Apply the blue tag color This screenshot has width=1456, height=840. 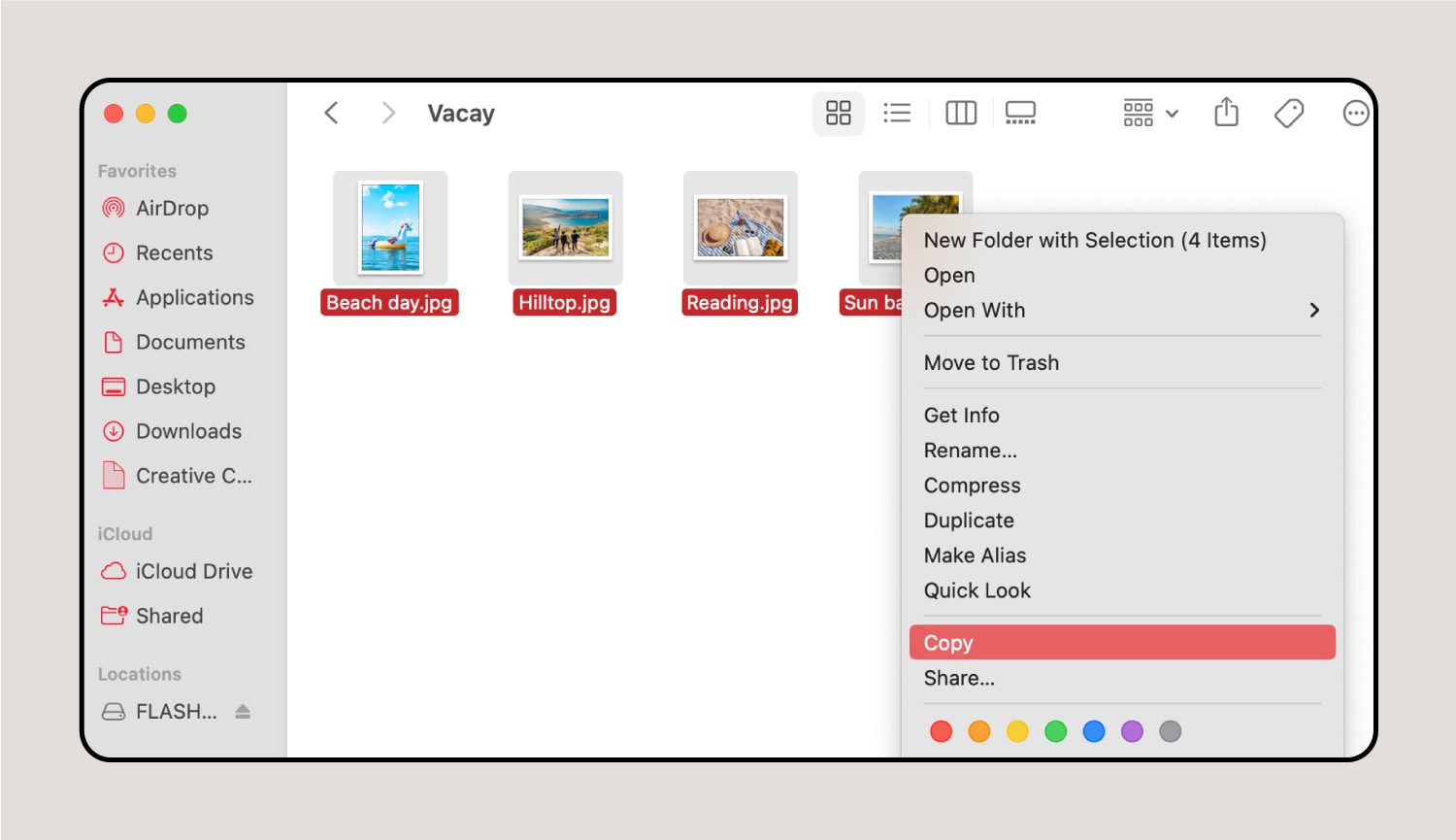(x=1094, y=731)
